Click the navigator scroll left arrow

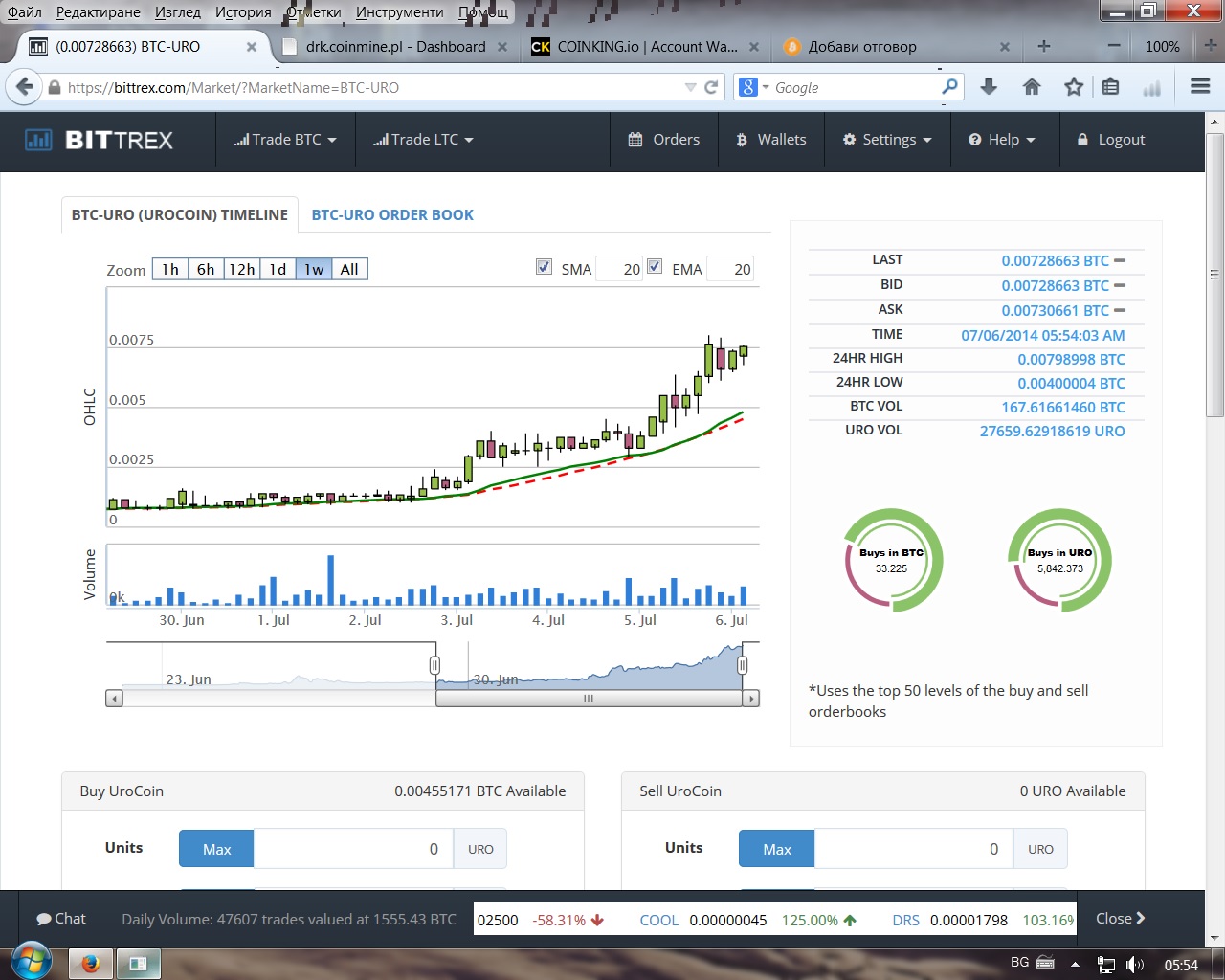pyautogui.click(x=114, y=699)
